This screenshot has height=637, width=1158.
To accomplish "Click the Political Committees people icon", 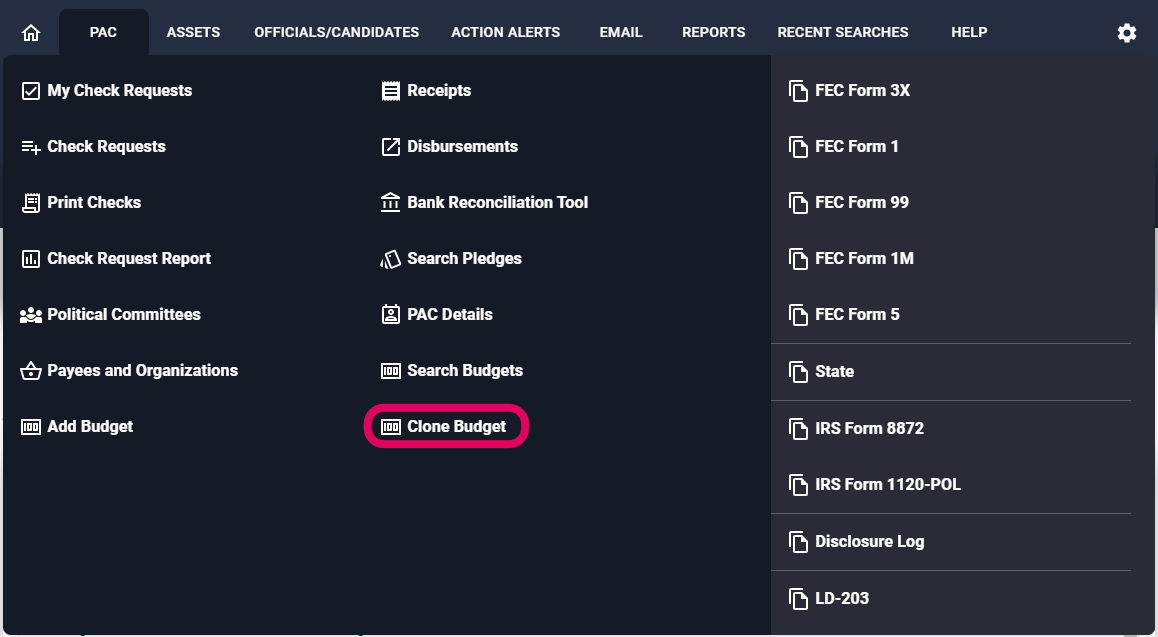I will point(30,315).
